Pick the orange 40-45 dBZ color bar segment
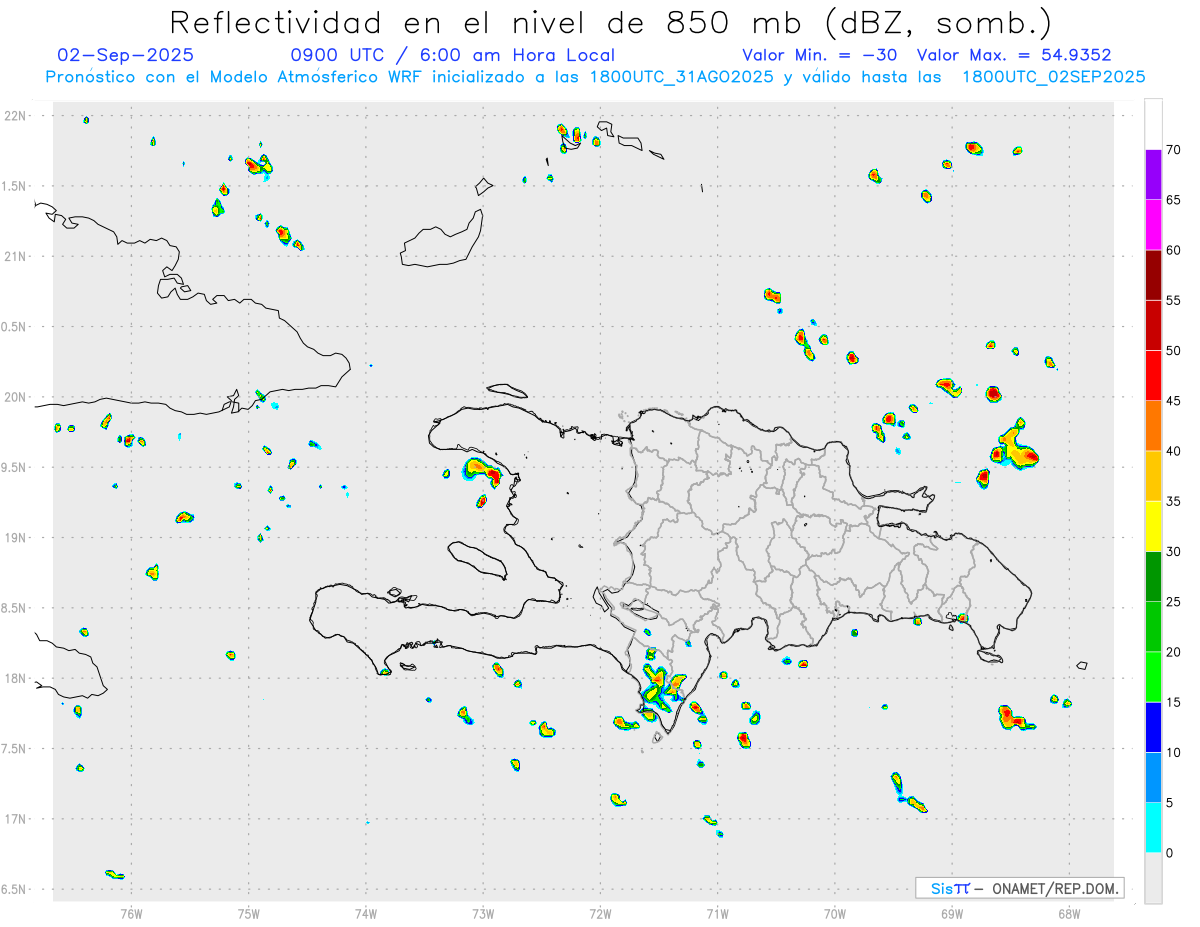1200x927 pixels. [1153, 426]
